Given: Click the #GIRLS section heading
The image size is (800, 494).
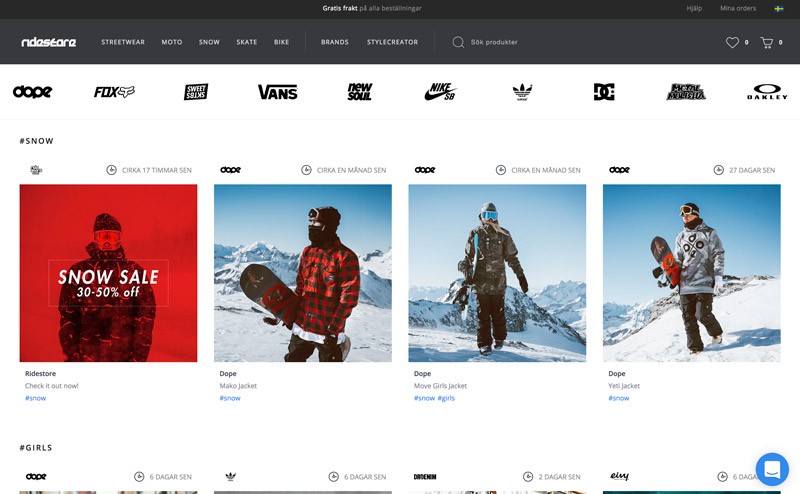Looking at the screenshot, I should pyautogui.click(x=36, y=448).
